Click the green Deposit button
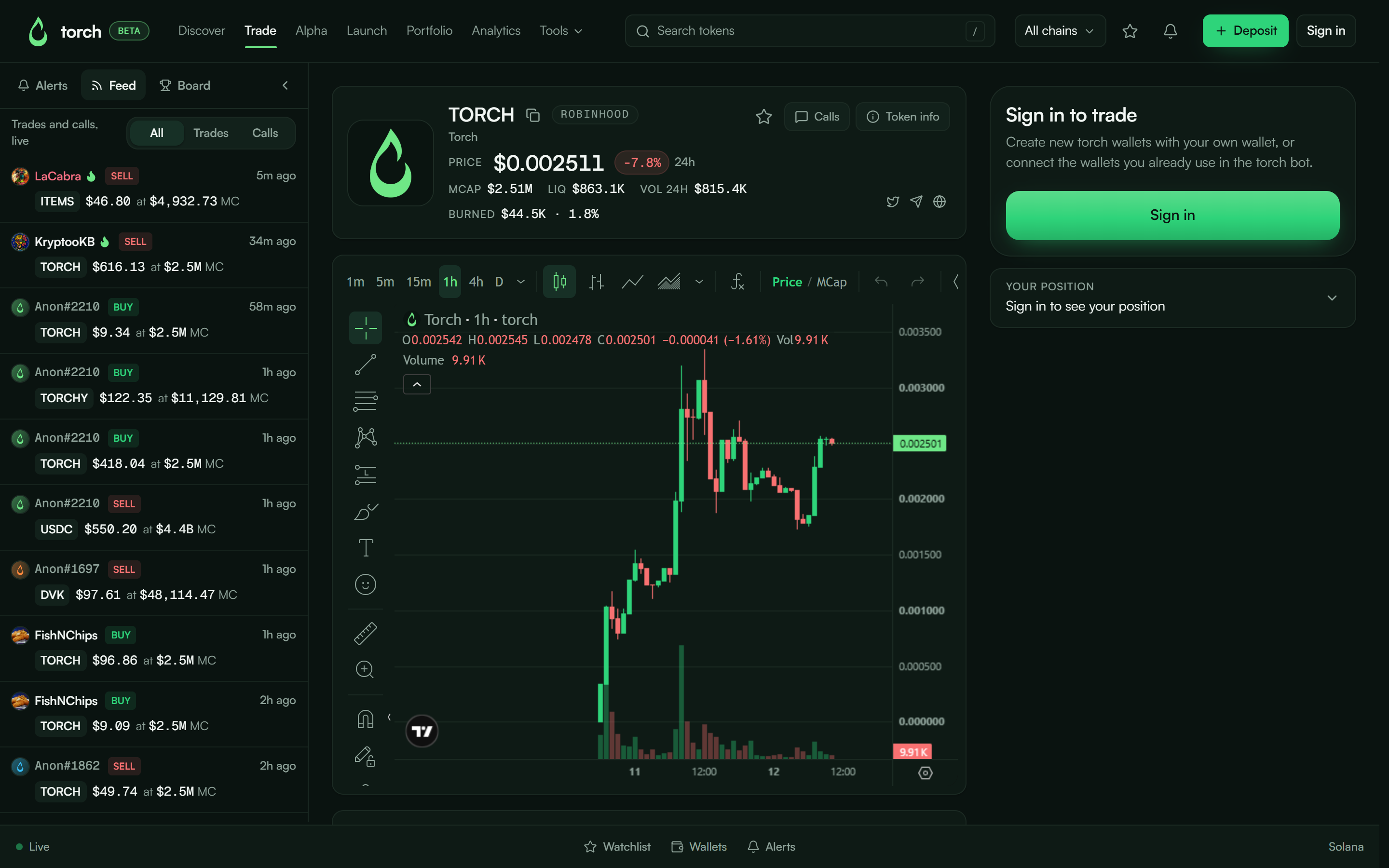Screen dimensions: 1389x868 pyautogui.click(x=1245, y=31)
